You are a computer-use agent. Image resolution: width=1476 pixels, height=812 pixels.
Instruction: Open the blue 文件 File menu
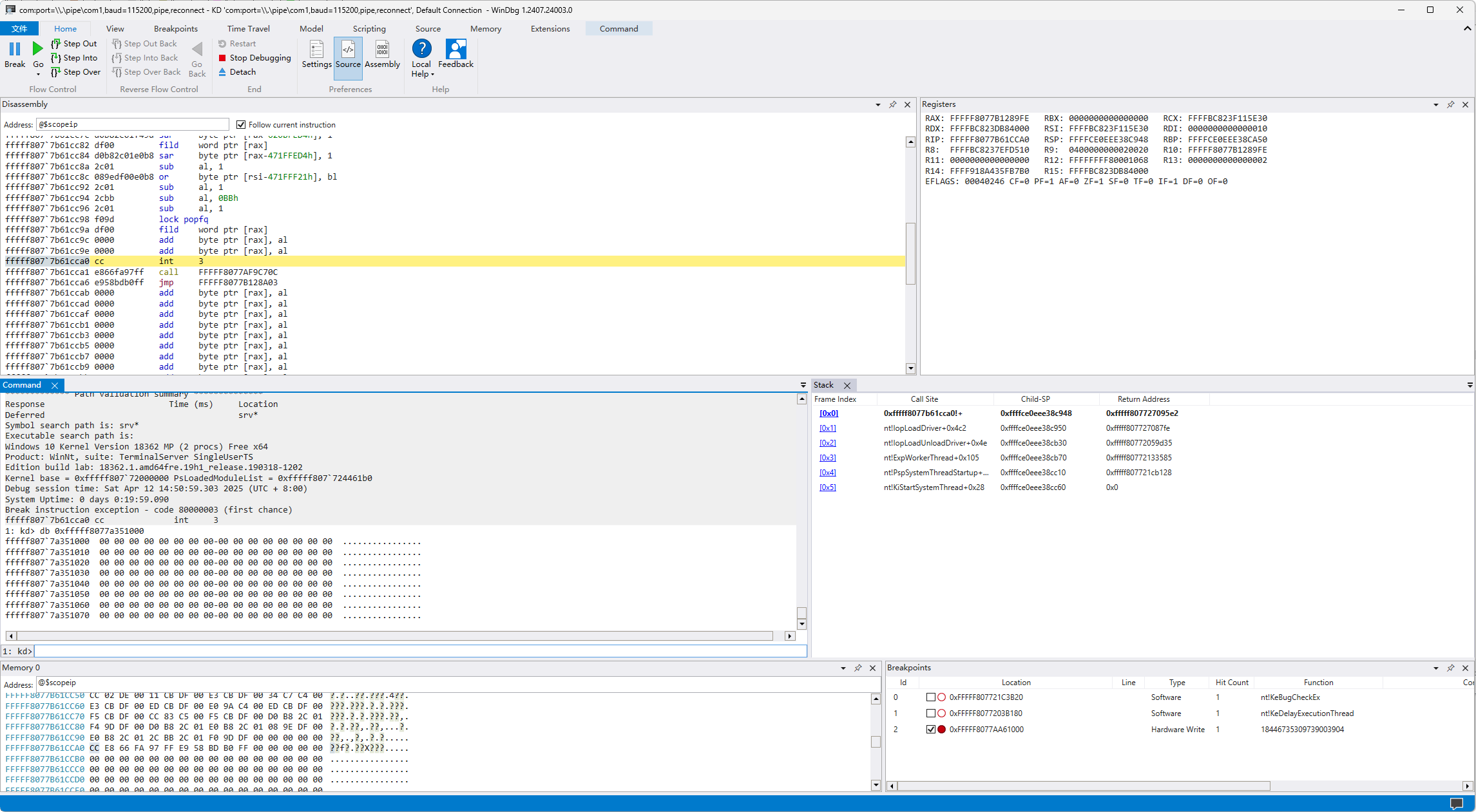19,28
